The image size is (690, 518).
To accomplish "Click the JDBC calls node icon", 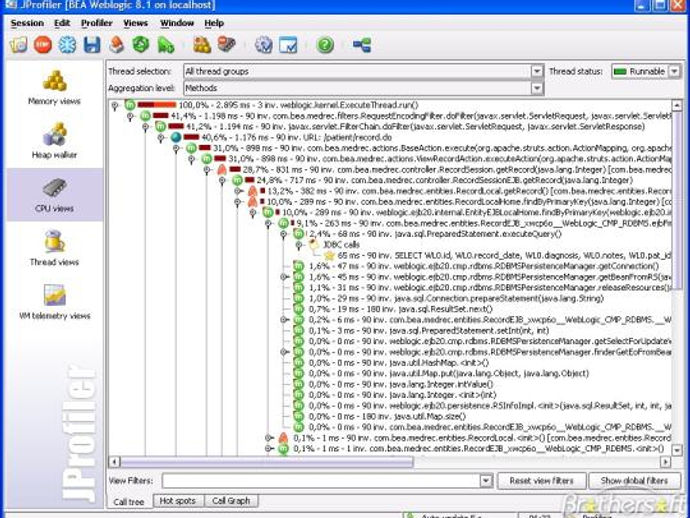I will click(x=314, y=245).
